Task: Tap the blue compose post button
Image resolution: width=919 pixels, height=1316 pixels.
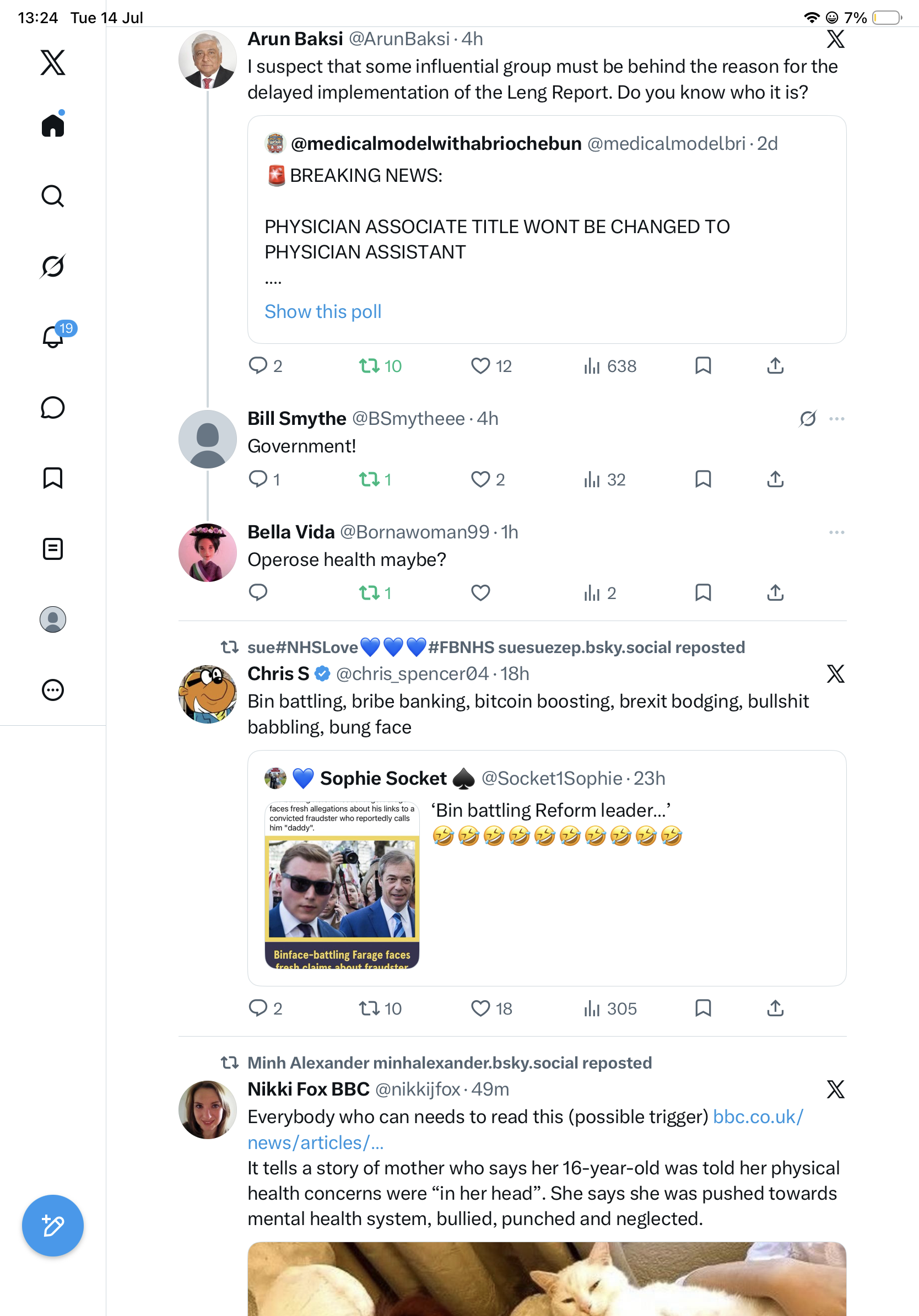Action: 53,1226
